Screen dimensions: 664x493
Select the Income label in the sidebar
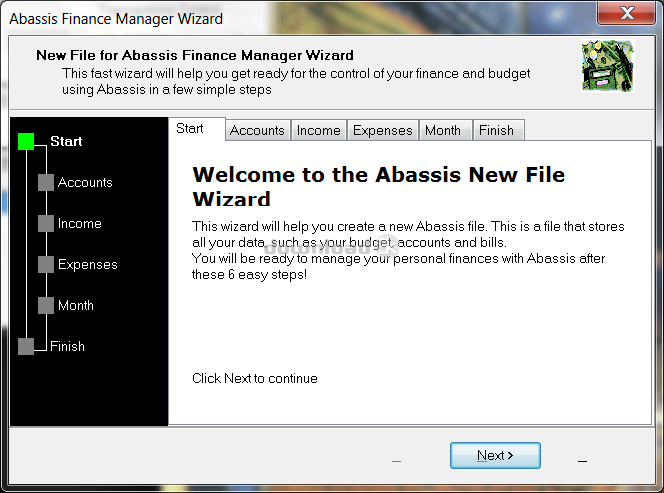tap(80, 224)
